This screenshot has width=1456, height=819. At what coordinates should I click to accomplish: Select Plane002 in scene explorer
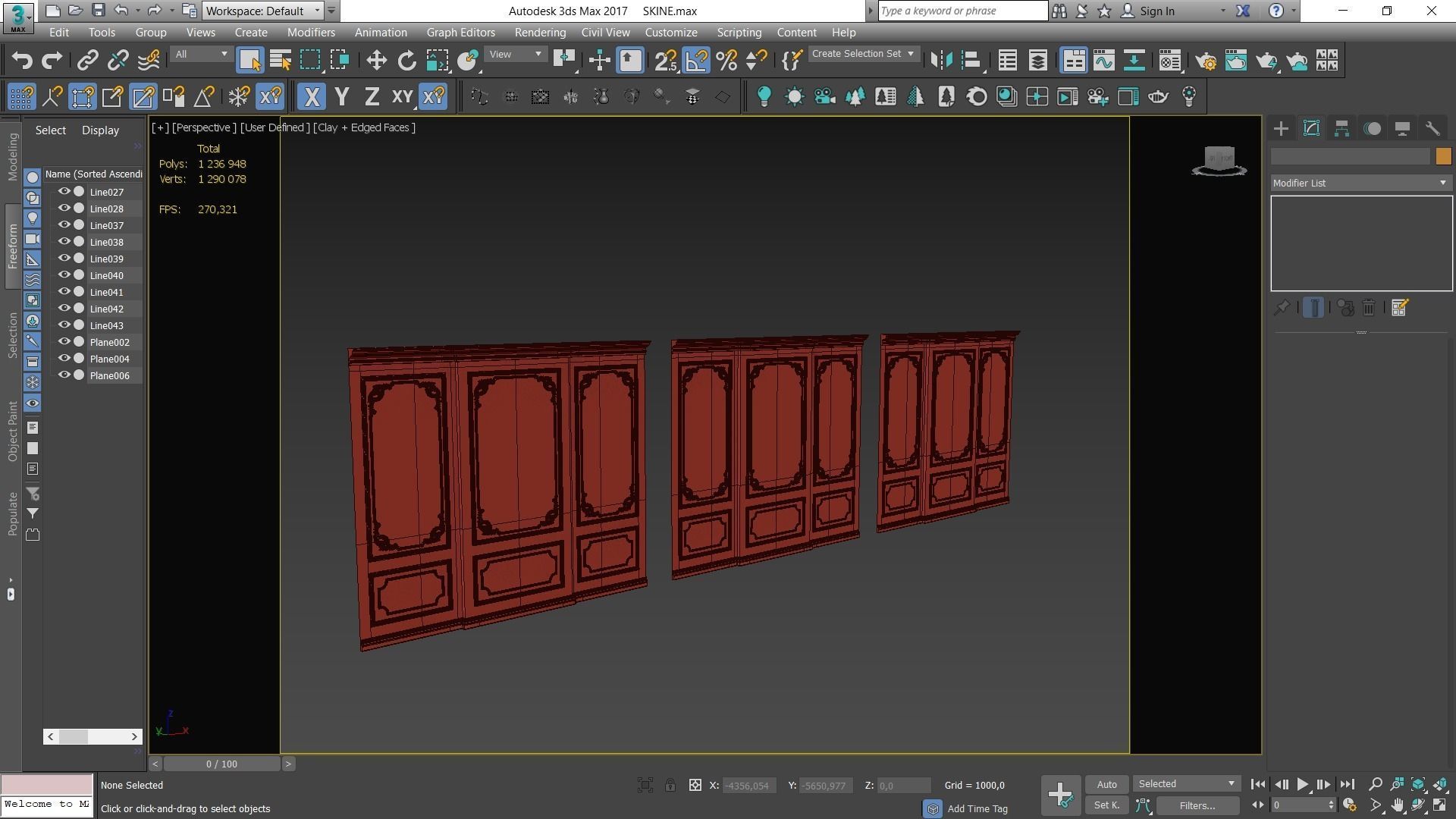click(109, 343)
